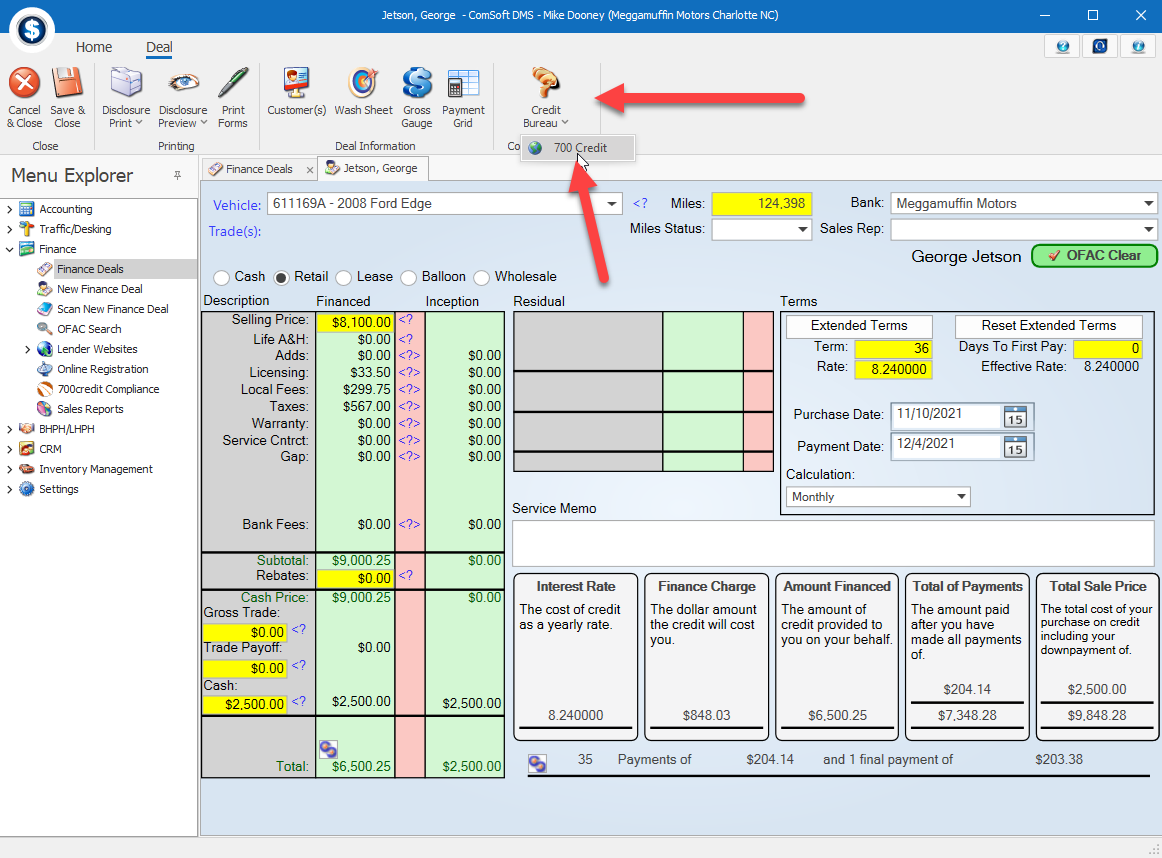Screen dimensions: 1162x858
Task: Expand Lender Websites node
Action: [x=27, y=350]
